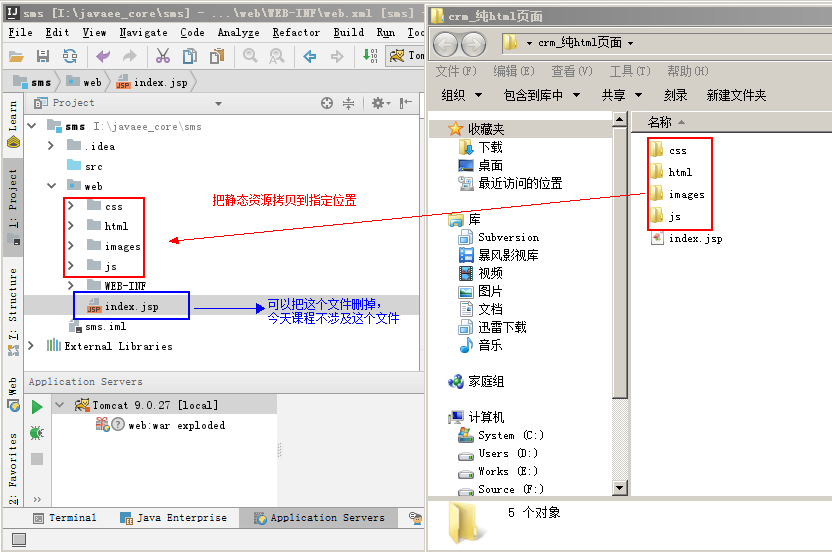Navigate Forward with right arrow icon
This screenshot has height=552, width=832.
[336, 56]
